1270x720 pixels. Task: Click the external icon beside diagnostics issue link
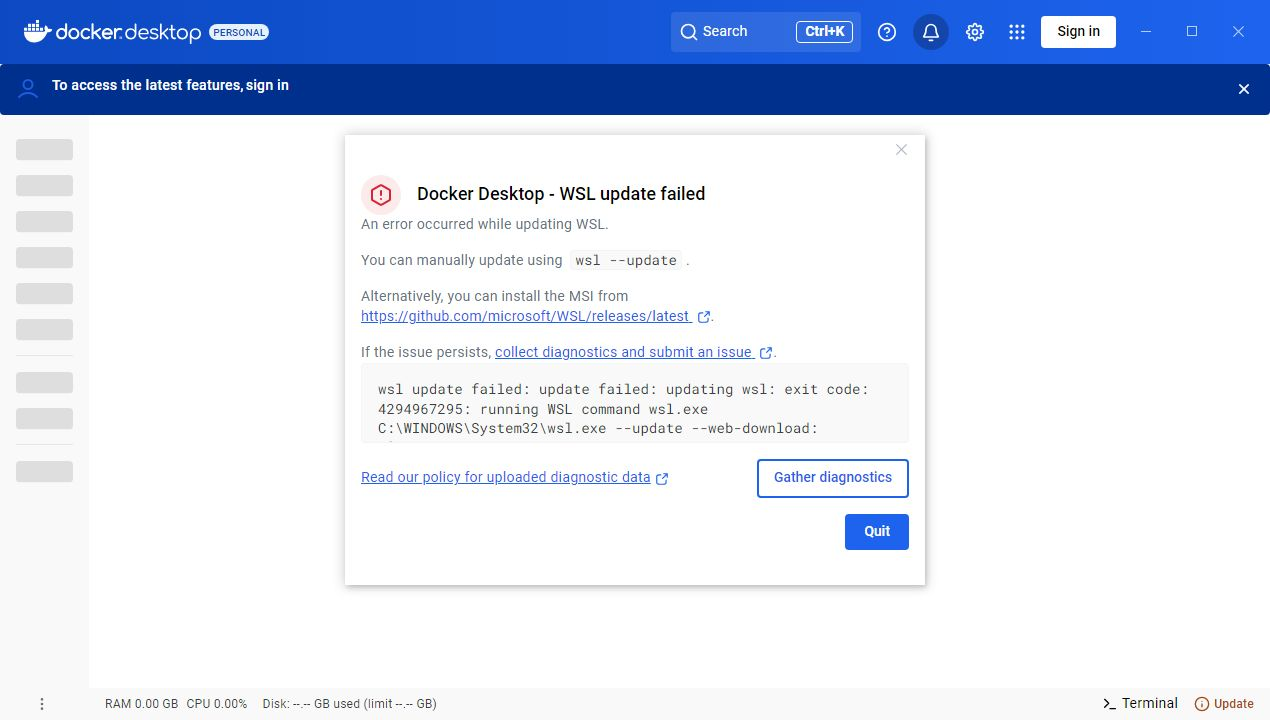click(x=766, y=353)
